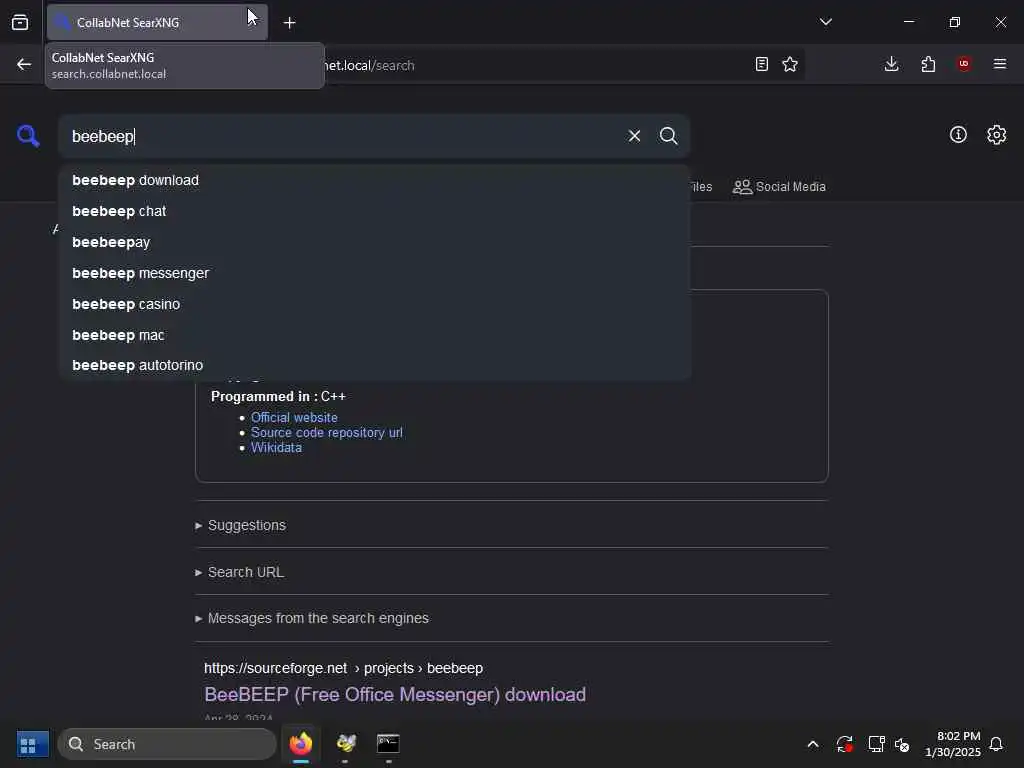
Task: Open clock showing 8:02 PM
Action: (x=953, y=744)
